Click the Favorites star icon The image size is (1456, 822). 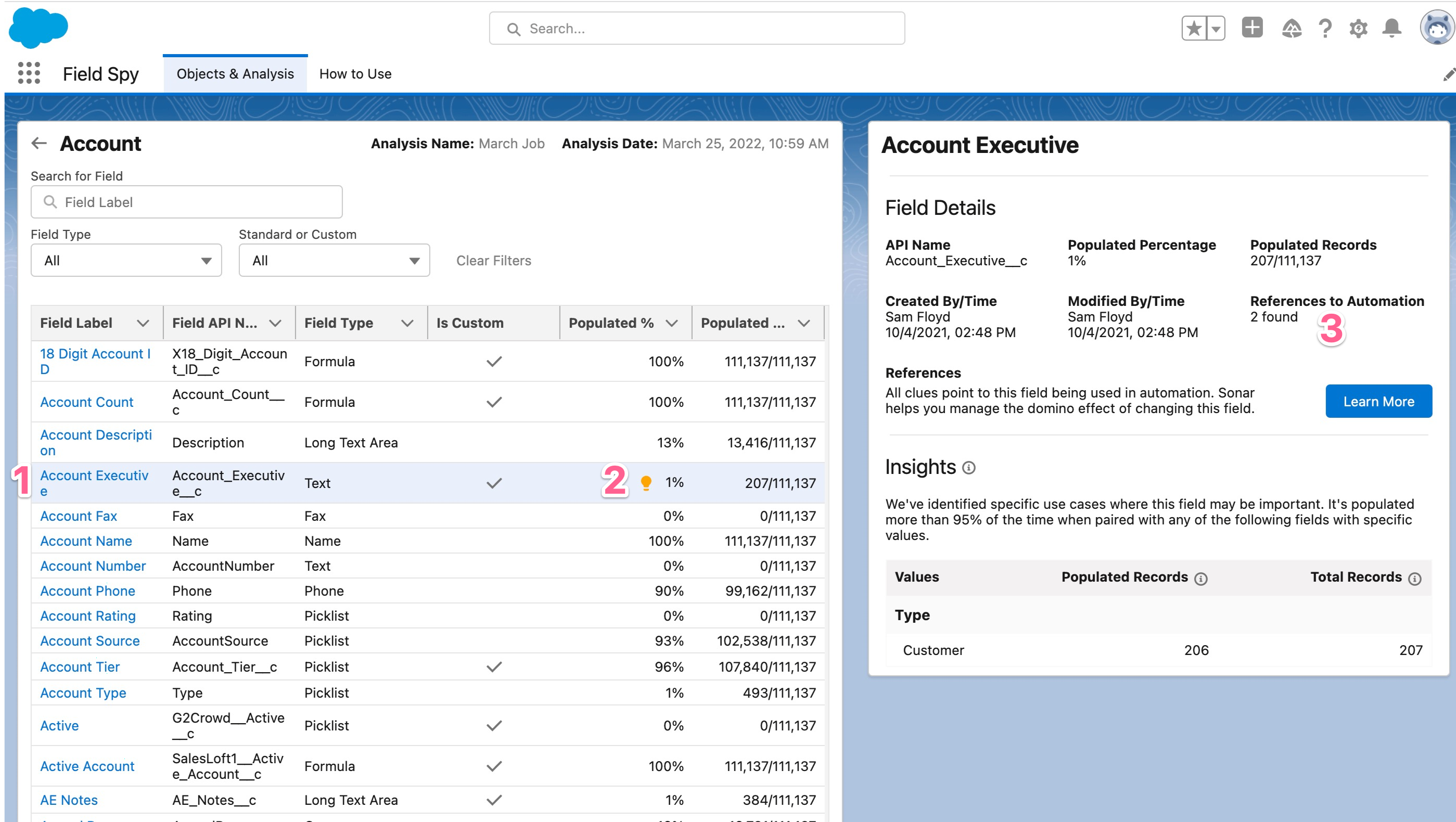click(x=1194, y=28)
